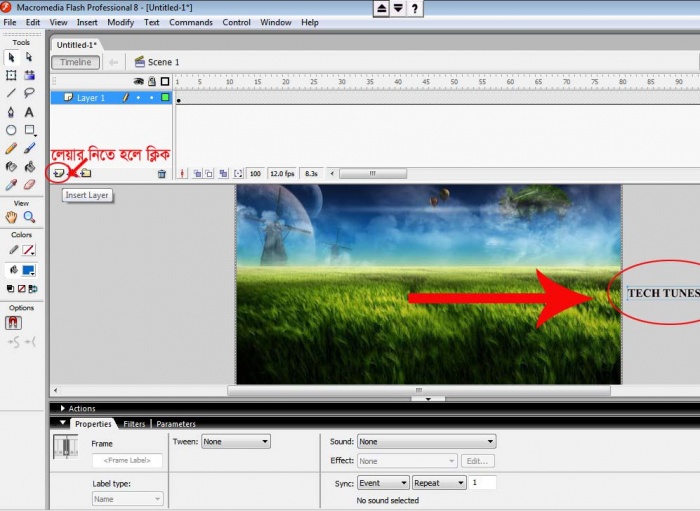Viewport: 700px width, 511px height.
Task: Open the Modify menu
Action: (120, 22)
